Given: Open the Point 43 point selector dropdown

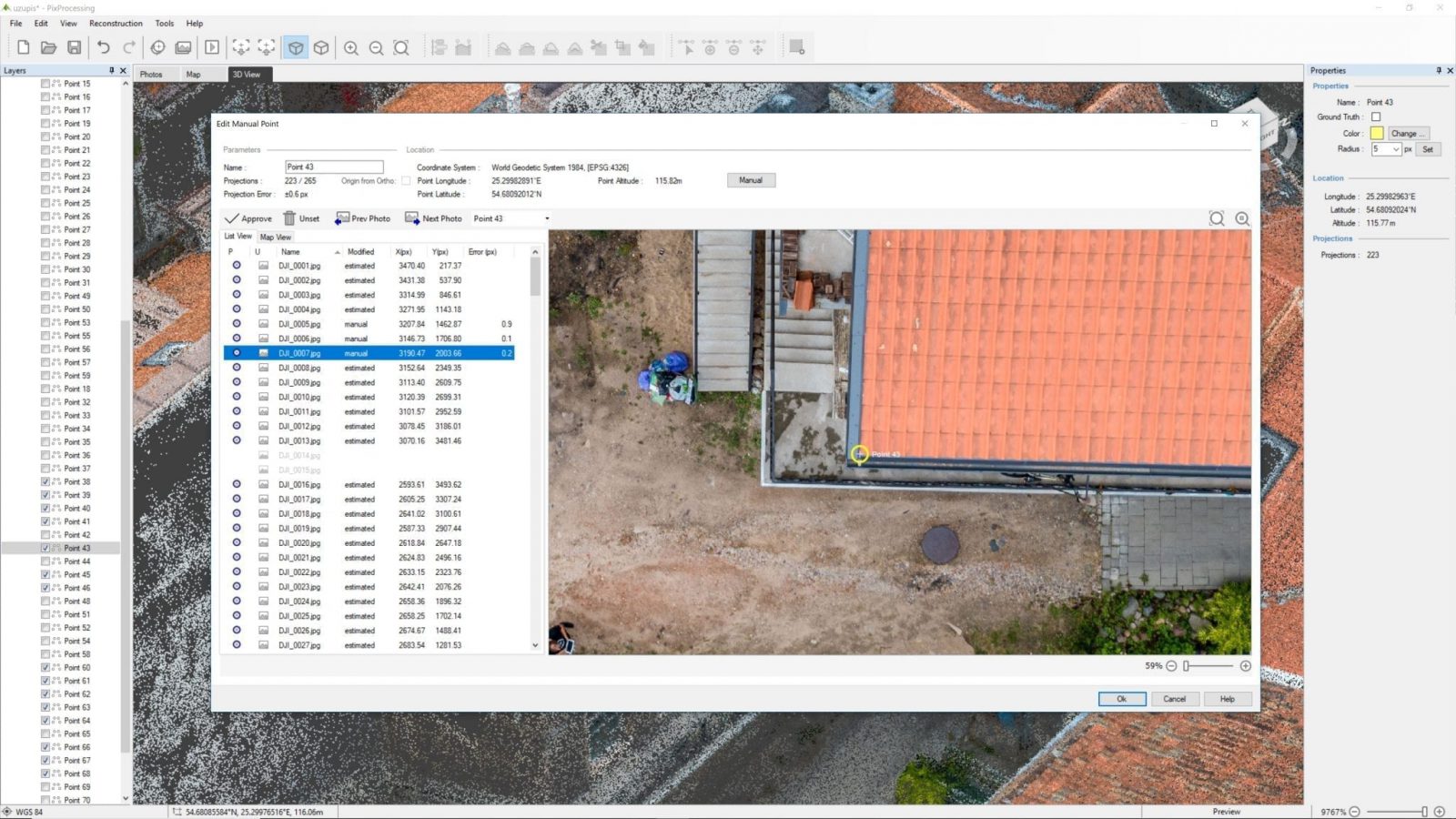Looking at the screenshot, I should click(x=546, y=218).
